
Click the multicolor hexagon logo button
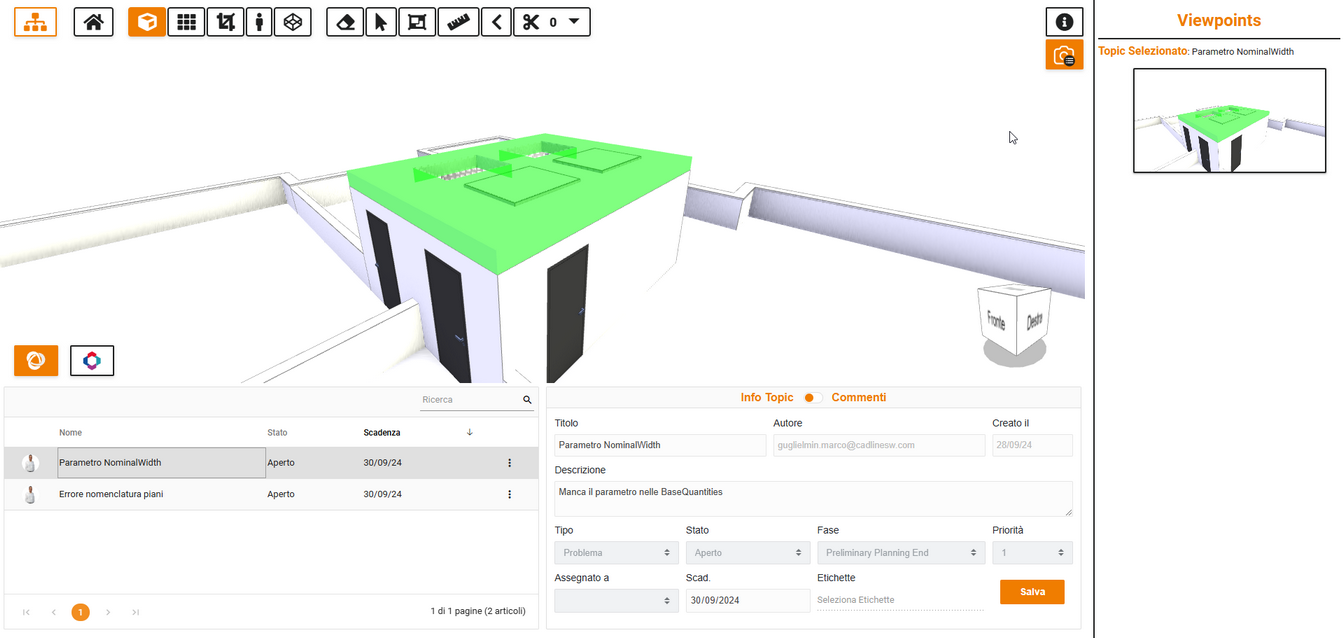92,360
